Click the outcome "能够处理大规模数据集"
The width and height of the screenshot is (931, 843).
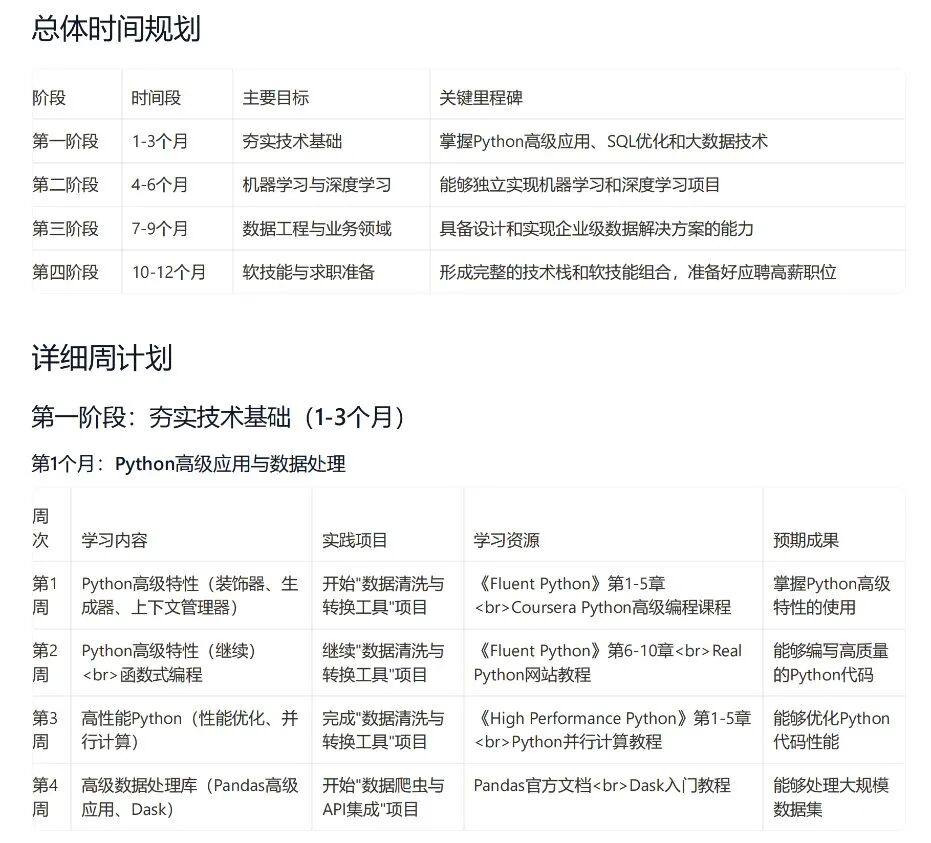831,797
